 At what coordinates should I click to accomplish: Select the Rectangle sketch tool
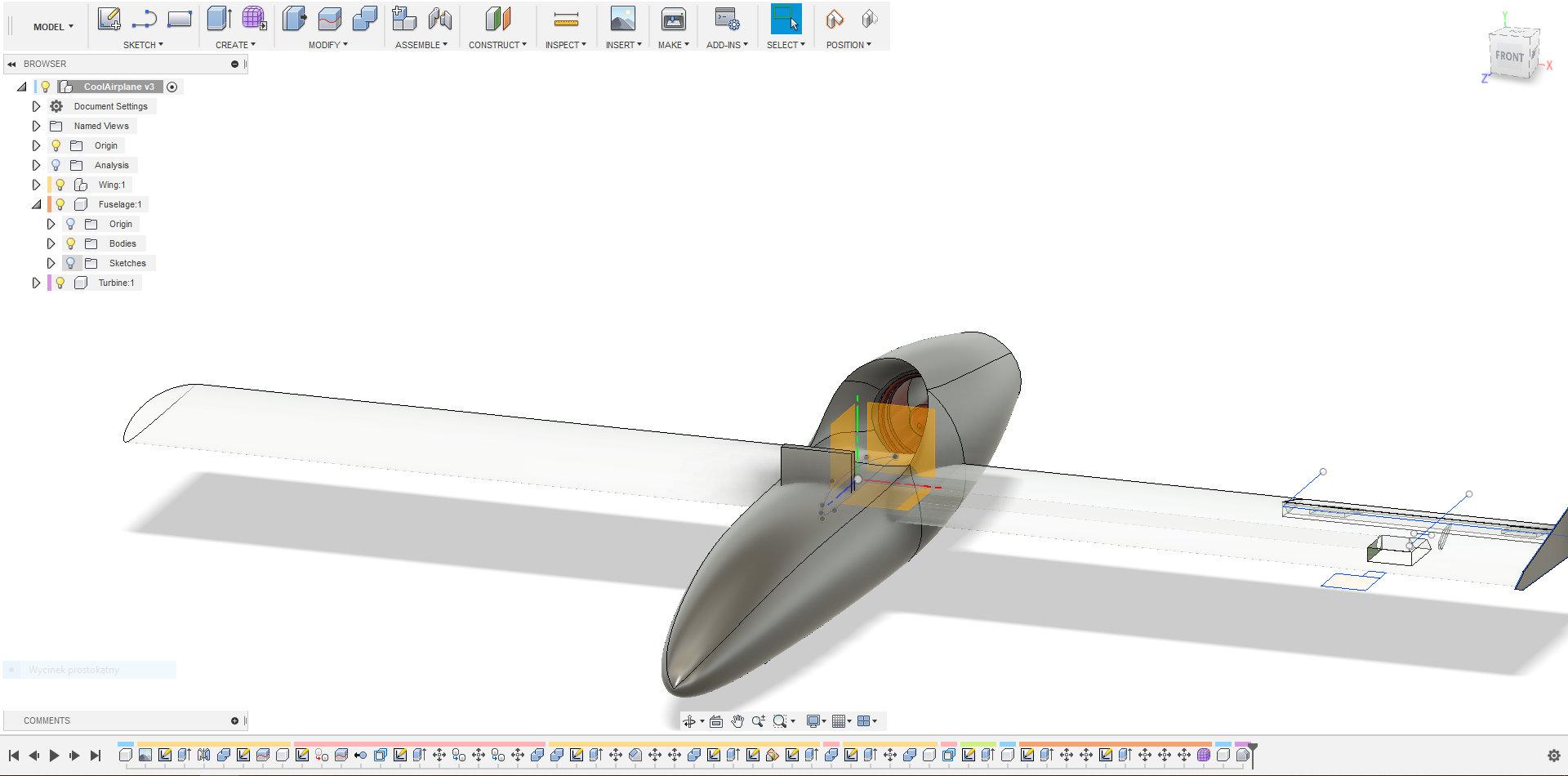[x=180, y=19]
